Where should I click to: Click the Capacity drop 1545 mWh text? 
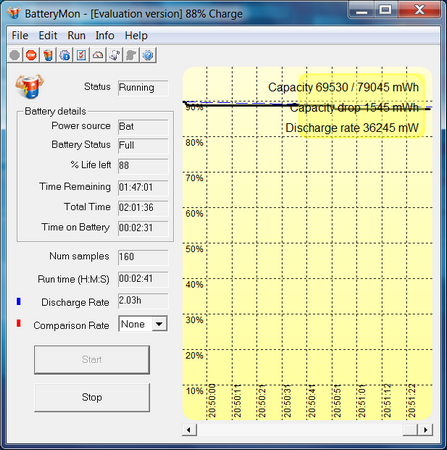click(x=354, y=108)
